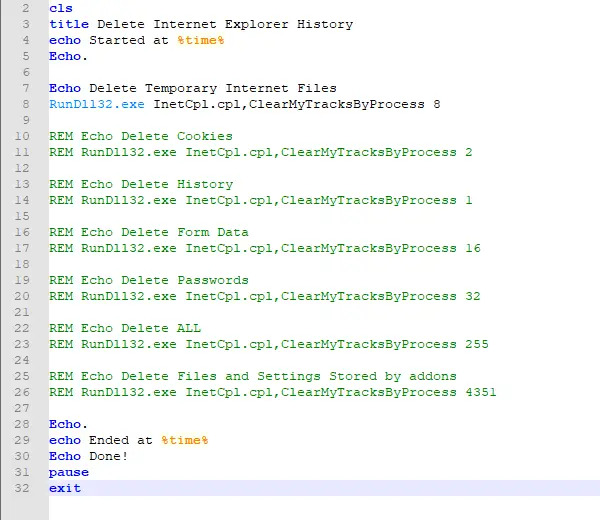Click line number 26 in the gutter
The height and width of the screenshot is (520, 600).
22,392
